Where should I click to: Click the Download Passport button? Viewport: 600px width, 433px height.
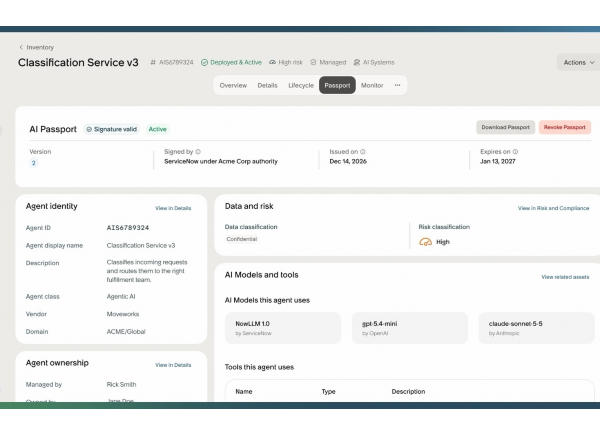point(505,127)
